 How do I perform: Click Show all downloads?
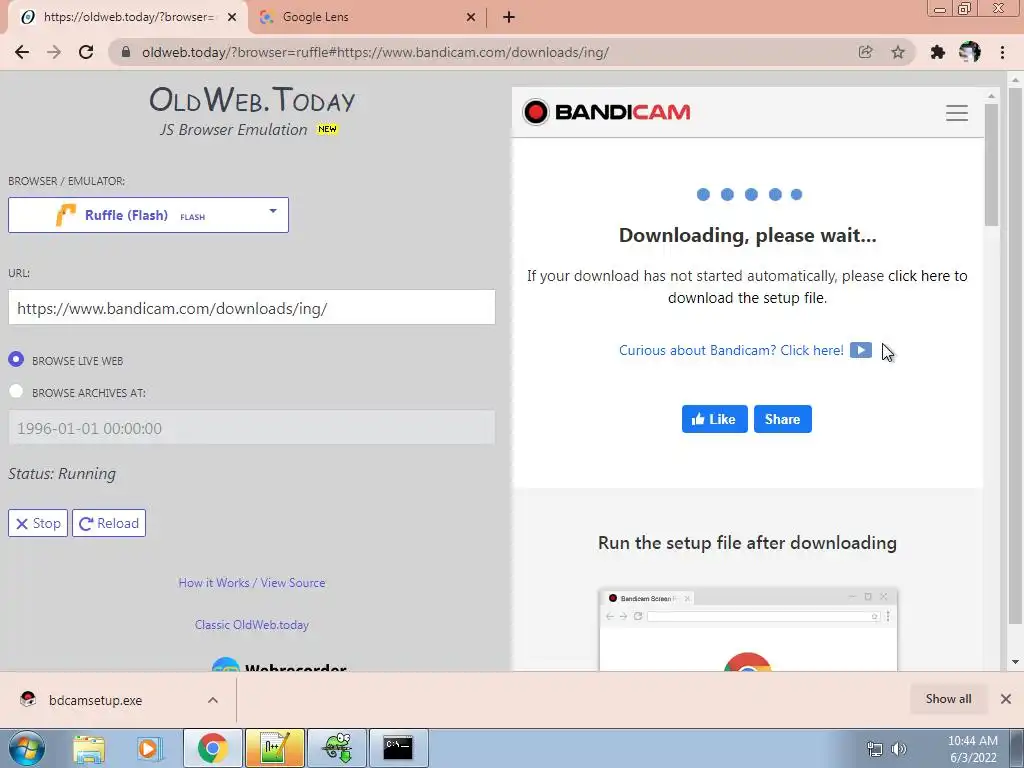[x=948, y=699]
